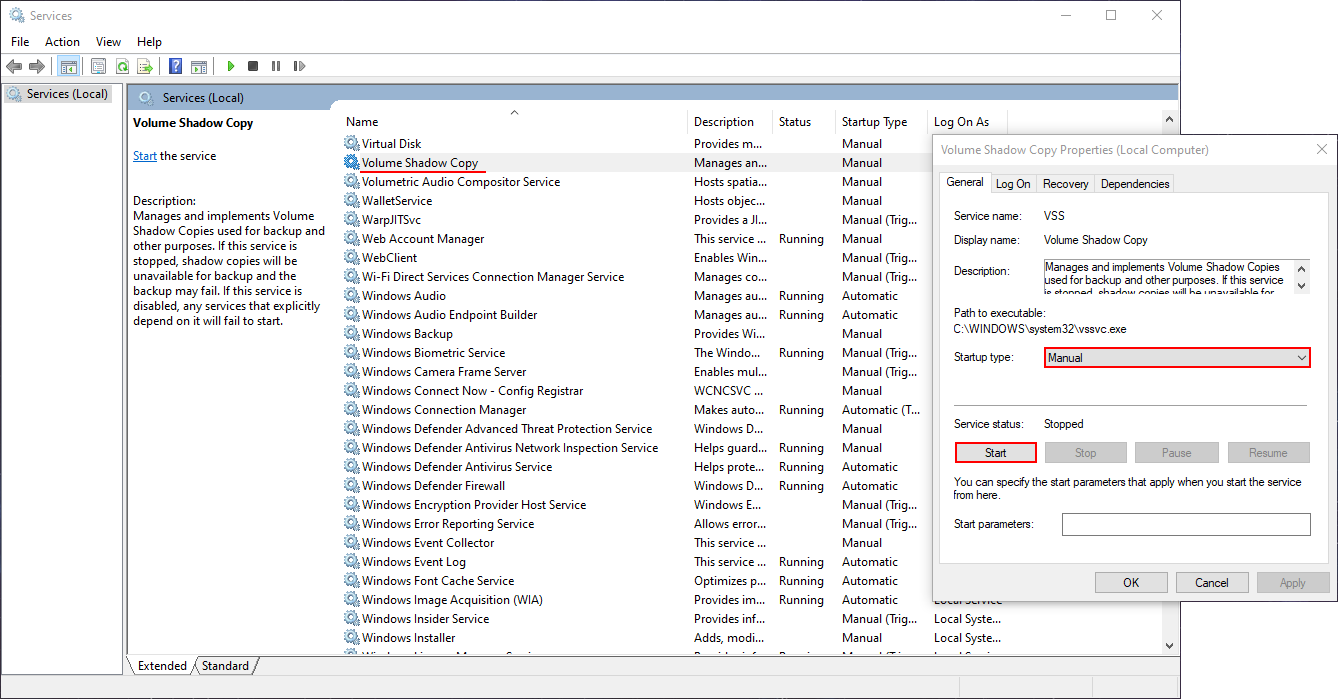1338x699 pixels.
Task: Select Windows Biometric Service row
Action: (636, 352)
